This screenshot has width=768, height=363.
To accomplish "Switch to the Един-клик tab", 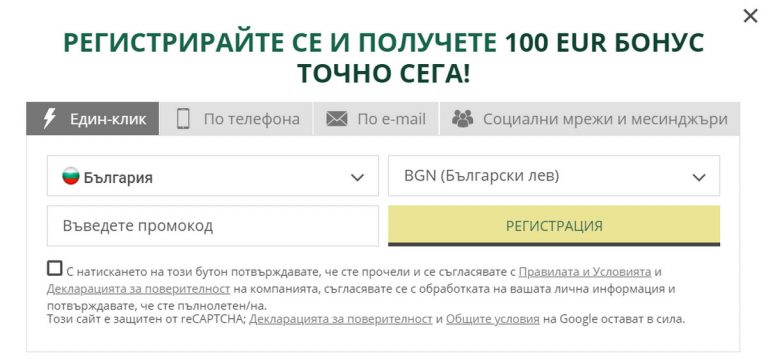I will click(93, 119).
